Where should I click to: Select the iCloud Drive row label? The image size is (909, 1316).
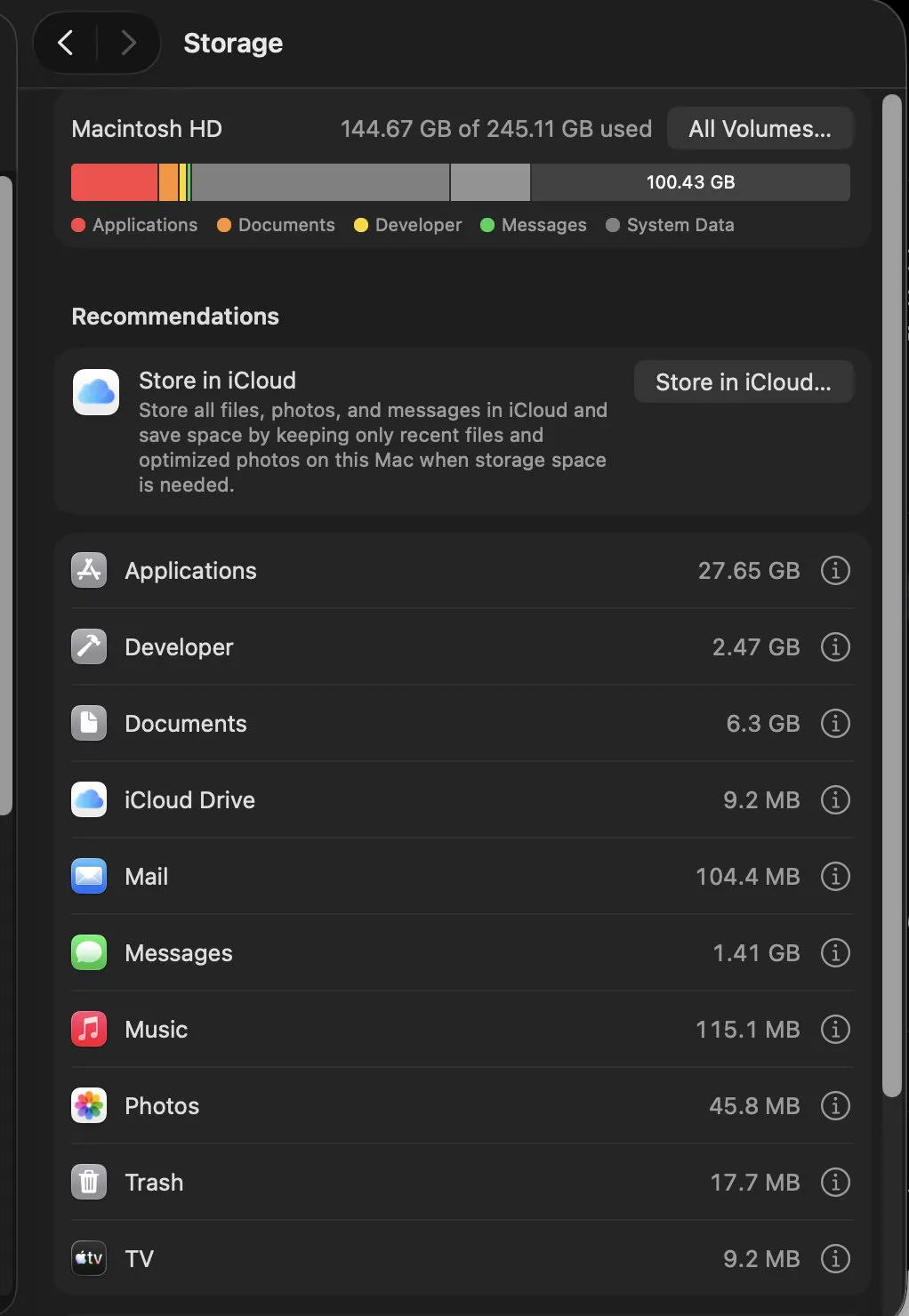click(x=189, y=800)
